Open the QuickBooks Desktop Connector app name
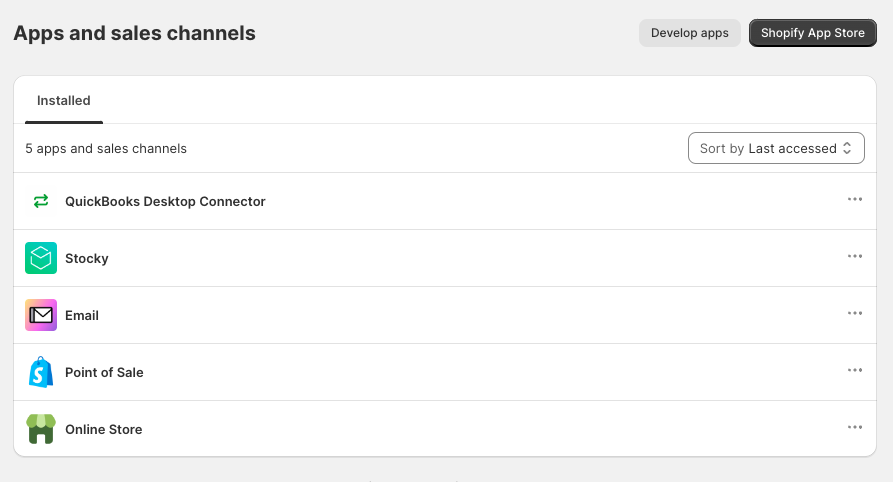Viewport: 893px width, 482px height. (x=165, y=201)
